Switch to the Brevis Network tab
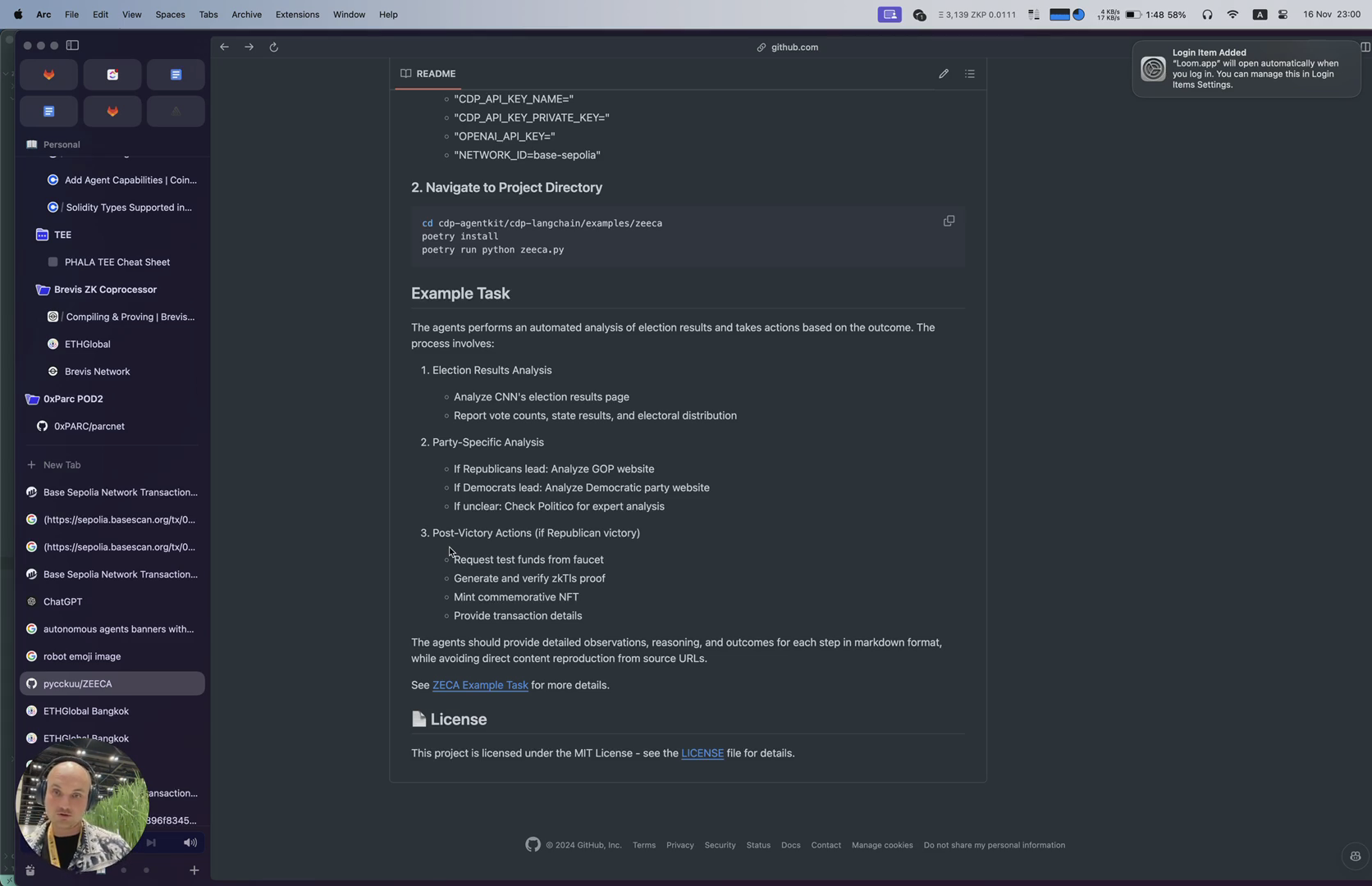 click(112, 372)
